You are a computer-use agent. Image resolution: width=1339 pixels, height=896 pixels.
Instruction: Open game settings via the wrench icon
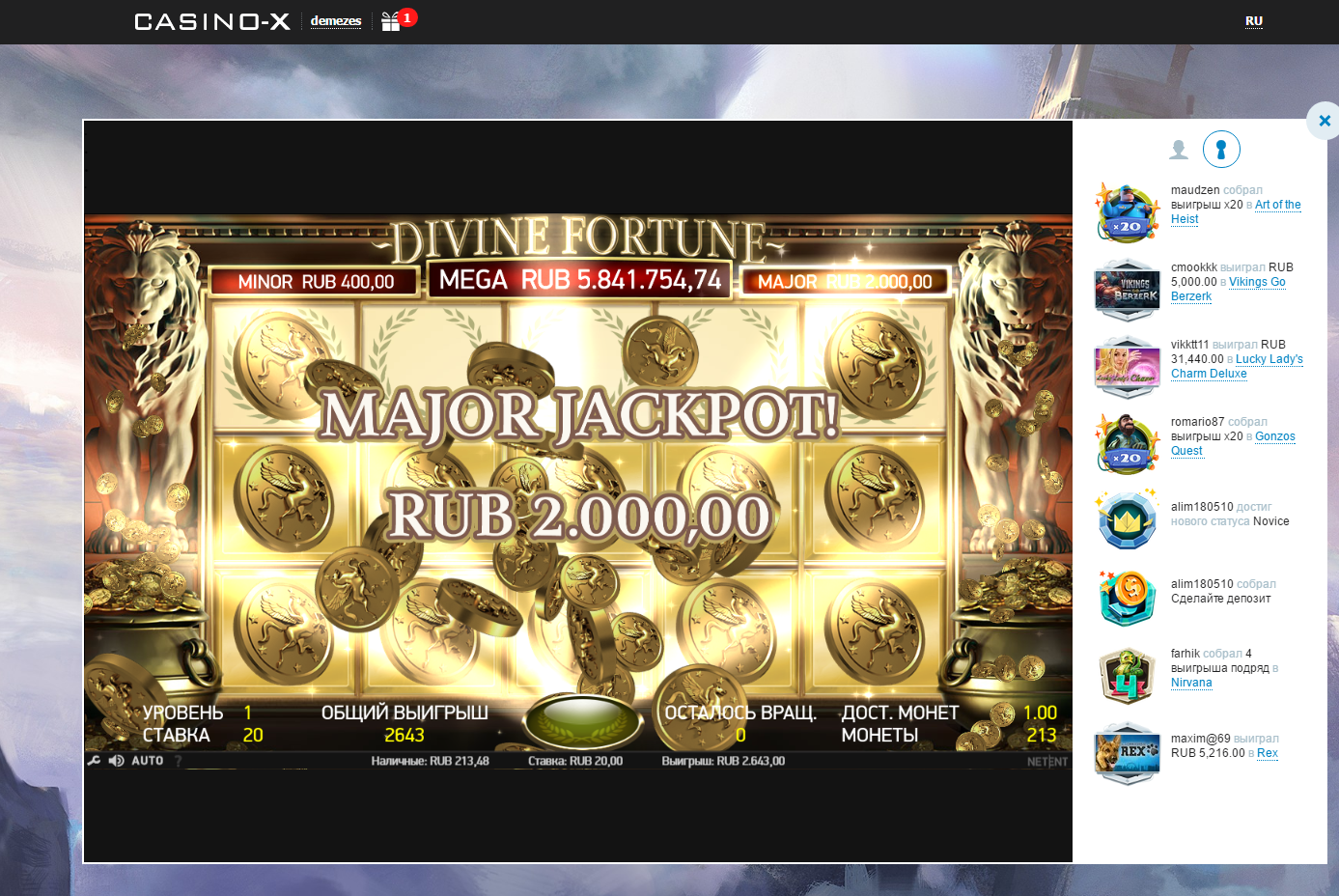click(x=95, y=760)
